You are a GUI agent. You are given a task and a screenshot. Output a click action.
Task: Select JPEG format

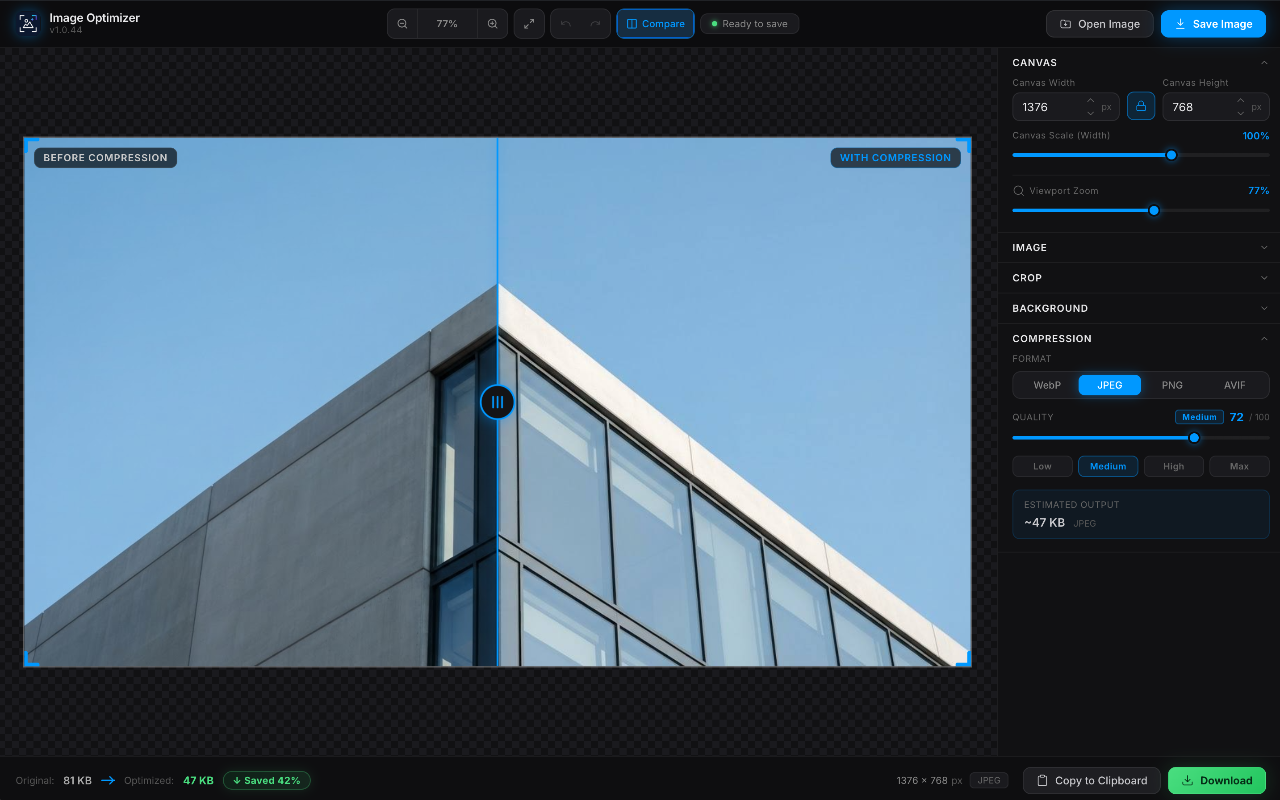[x=1110, y=385]
